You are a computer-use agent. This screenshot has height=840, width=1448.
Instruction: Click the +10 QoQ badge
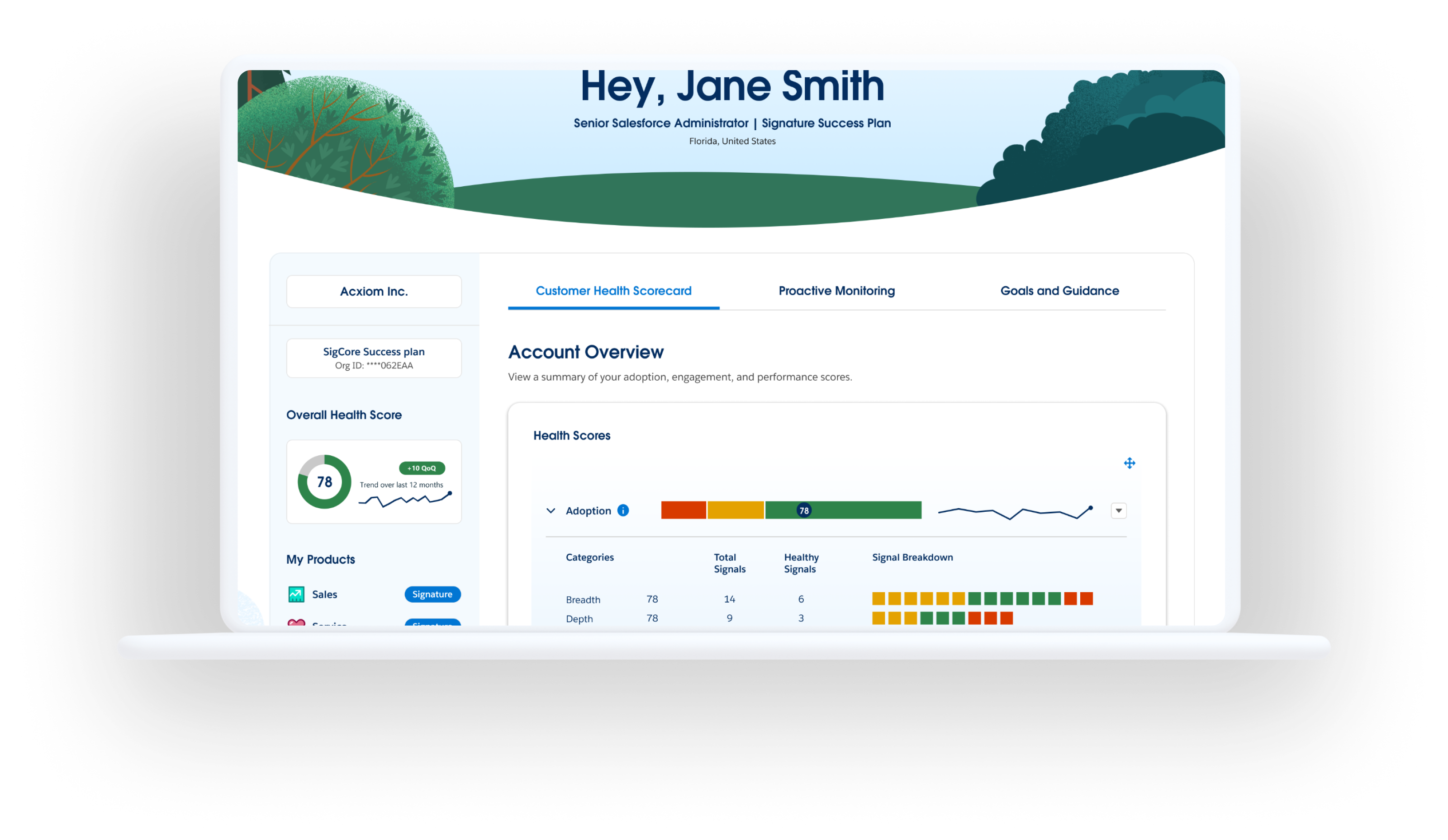pos(423,468)
